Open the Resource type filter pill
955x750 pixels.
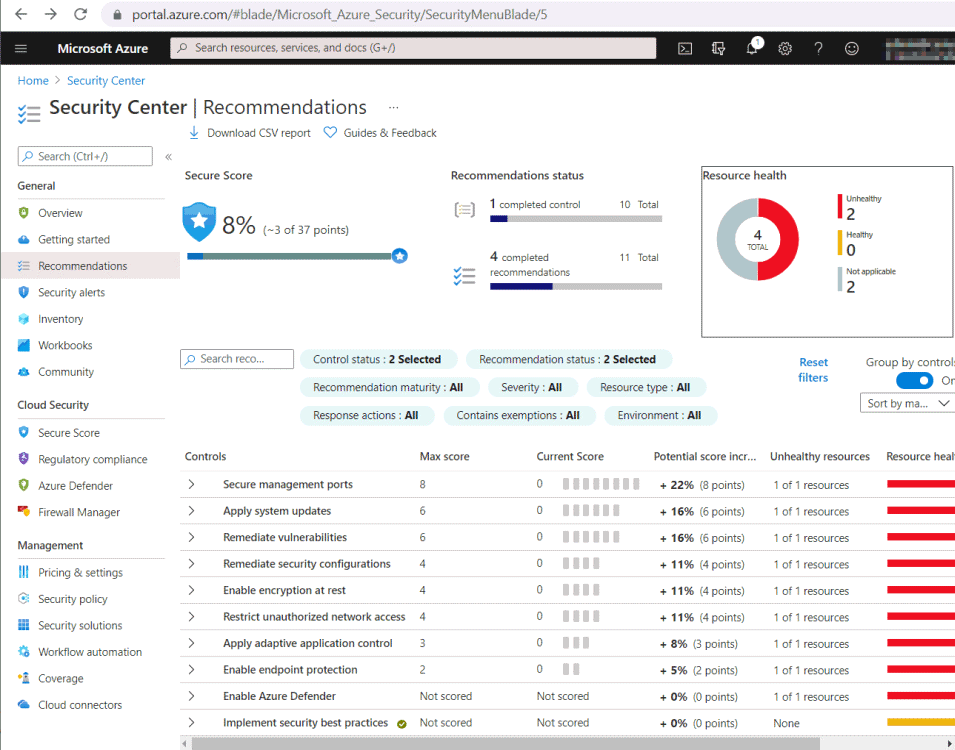(x=646, y=387)
